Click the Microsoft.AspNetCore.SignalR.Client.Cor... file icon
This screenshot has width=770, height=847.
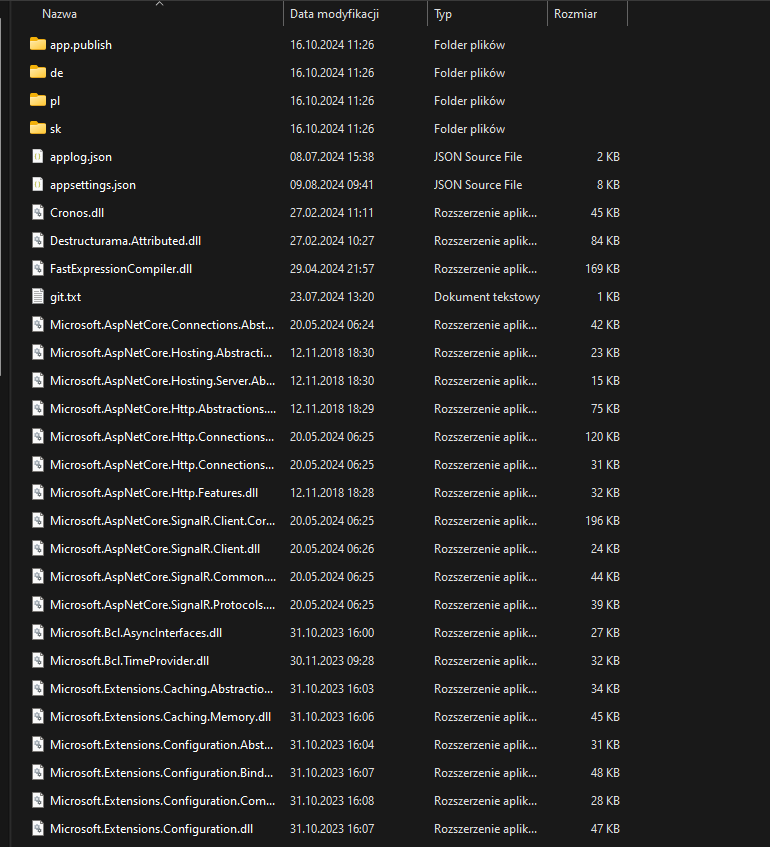[38, 521]
